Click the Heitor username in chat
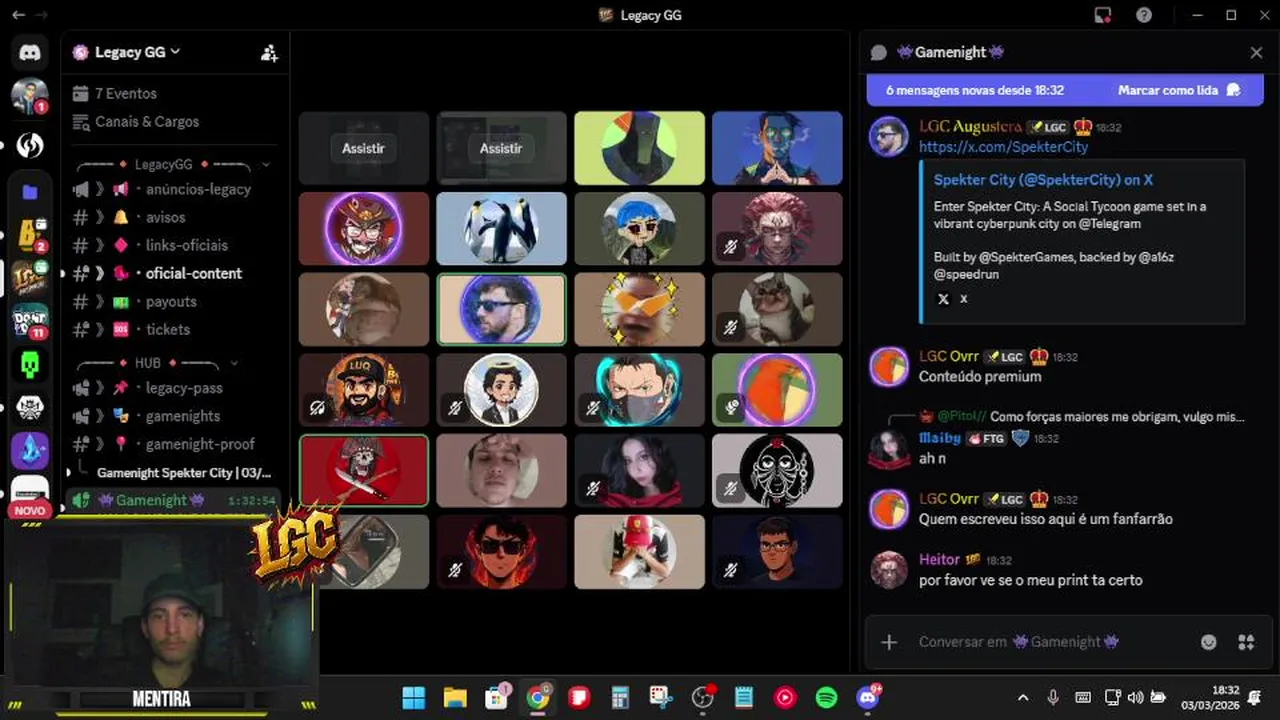The image size is (1280, 720). (939, 559)
